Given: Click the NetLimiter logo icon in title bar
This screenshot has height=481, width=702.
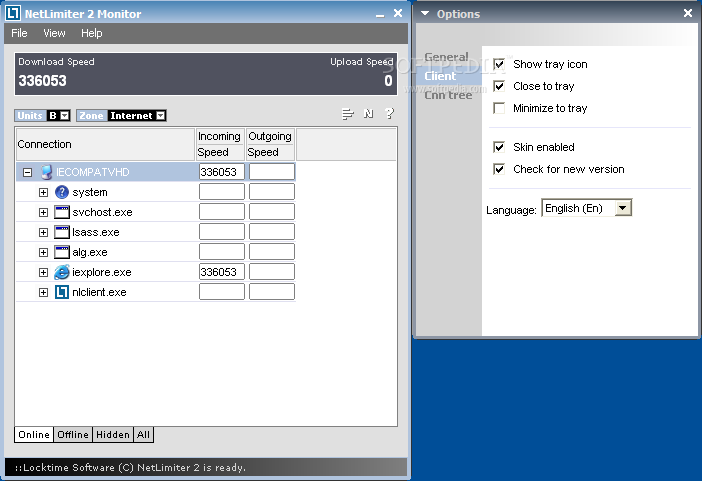Looking at the screenshot, I should (x=13, y=13).
